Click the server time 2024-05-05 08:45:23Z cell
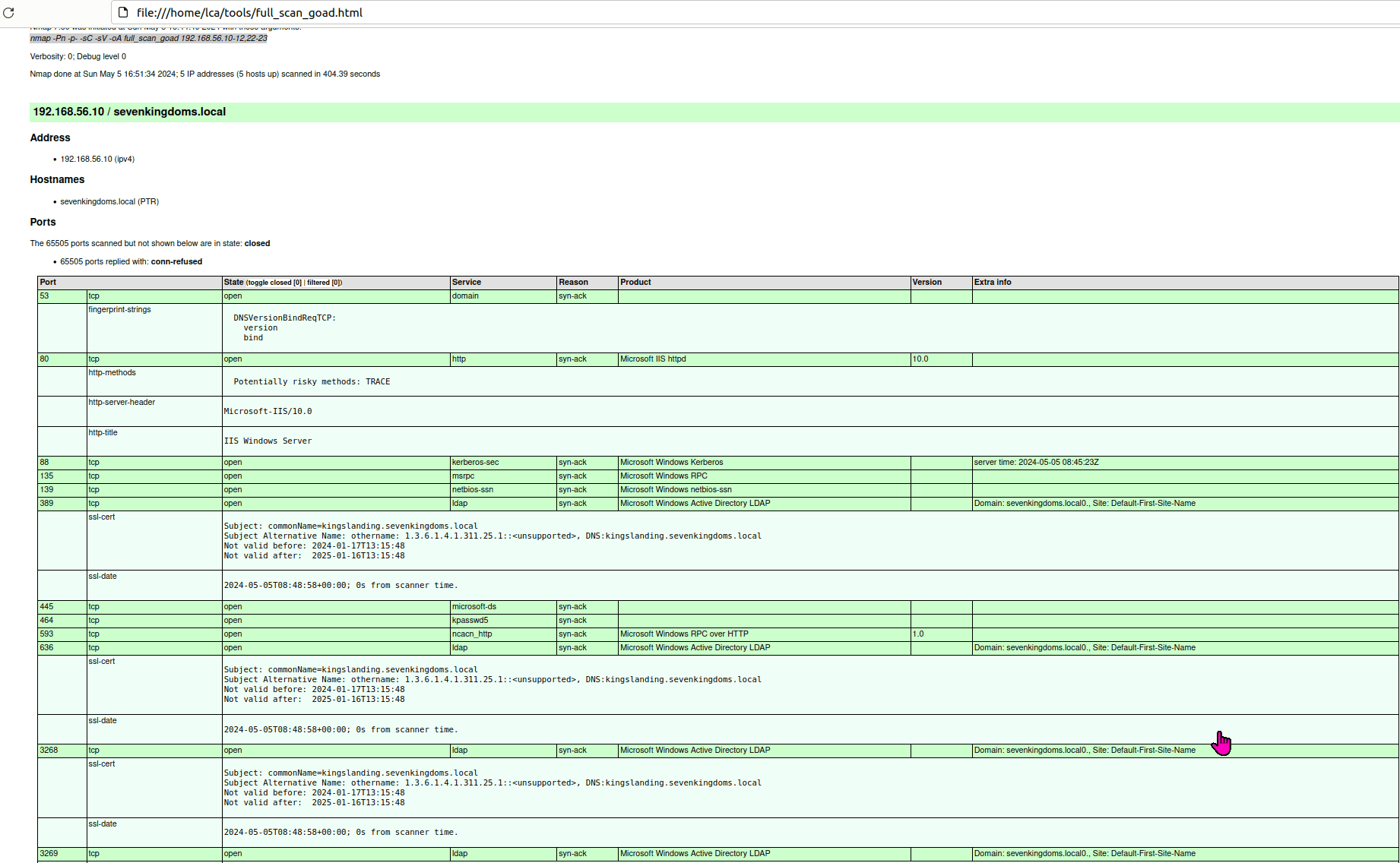Viewport: 1400px width, 863px height. (x=1185, y=463)
